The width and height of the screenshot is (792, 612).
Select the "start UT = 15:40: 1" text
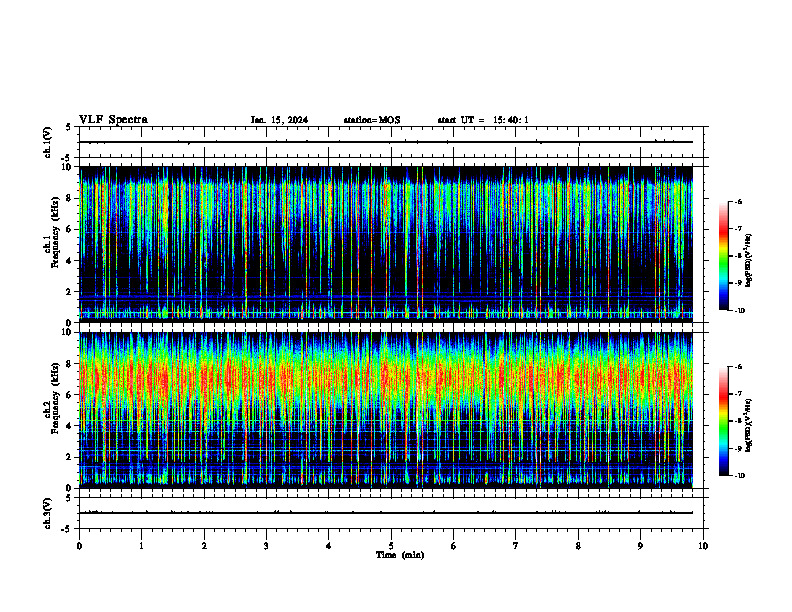click(x=483, y=120)
